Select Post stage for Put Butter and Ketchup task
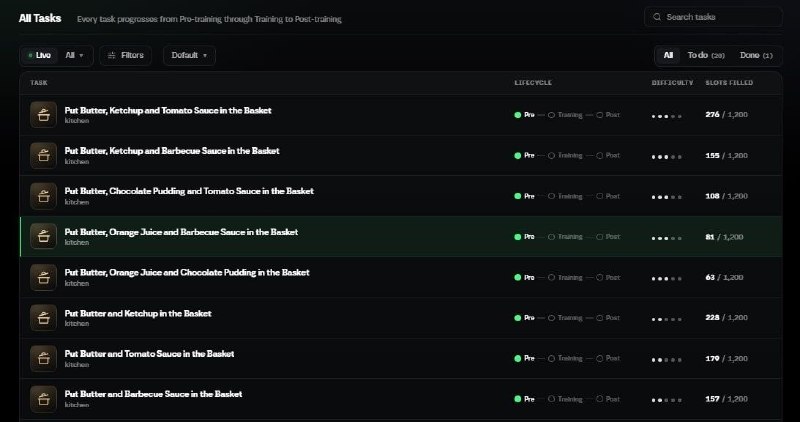This screenshot has height=422, width=800. (608, 317)
